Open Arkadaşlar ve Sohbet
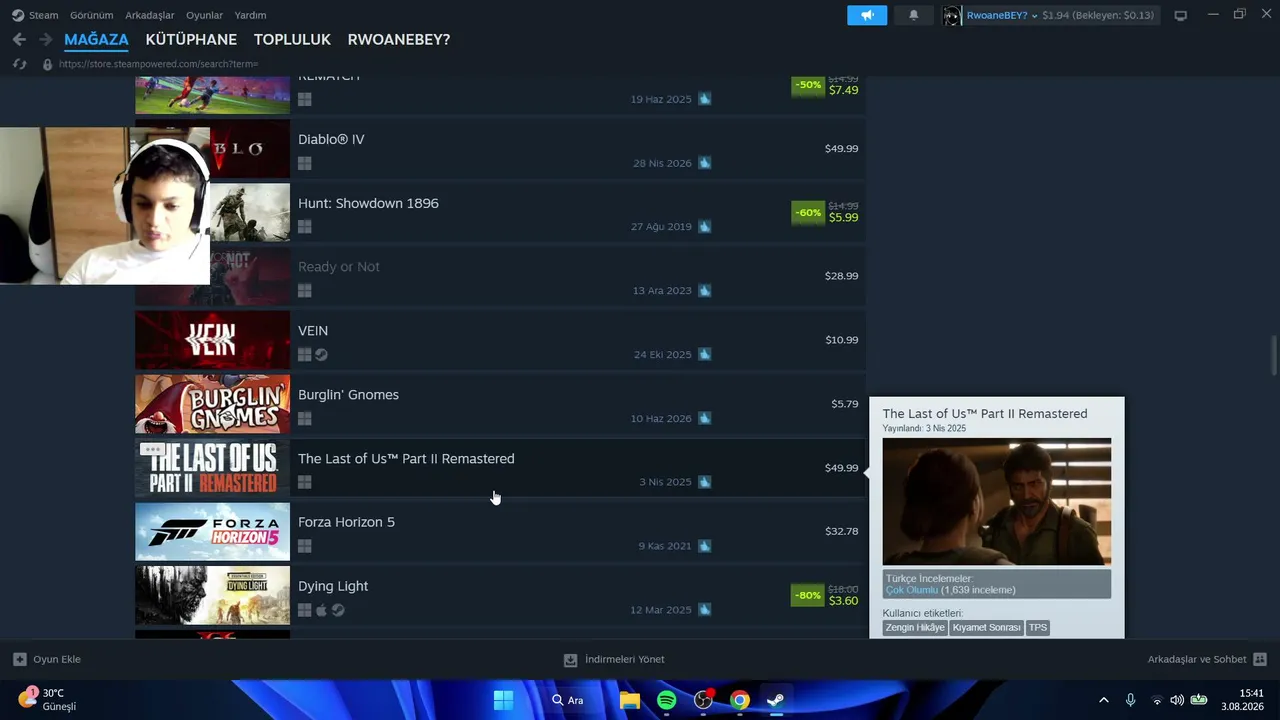The image size is (1280, 720). [1207, 659]
